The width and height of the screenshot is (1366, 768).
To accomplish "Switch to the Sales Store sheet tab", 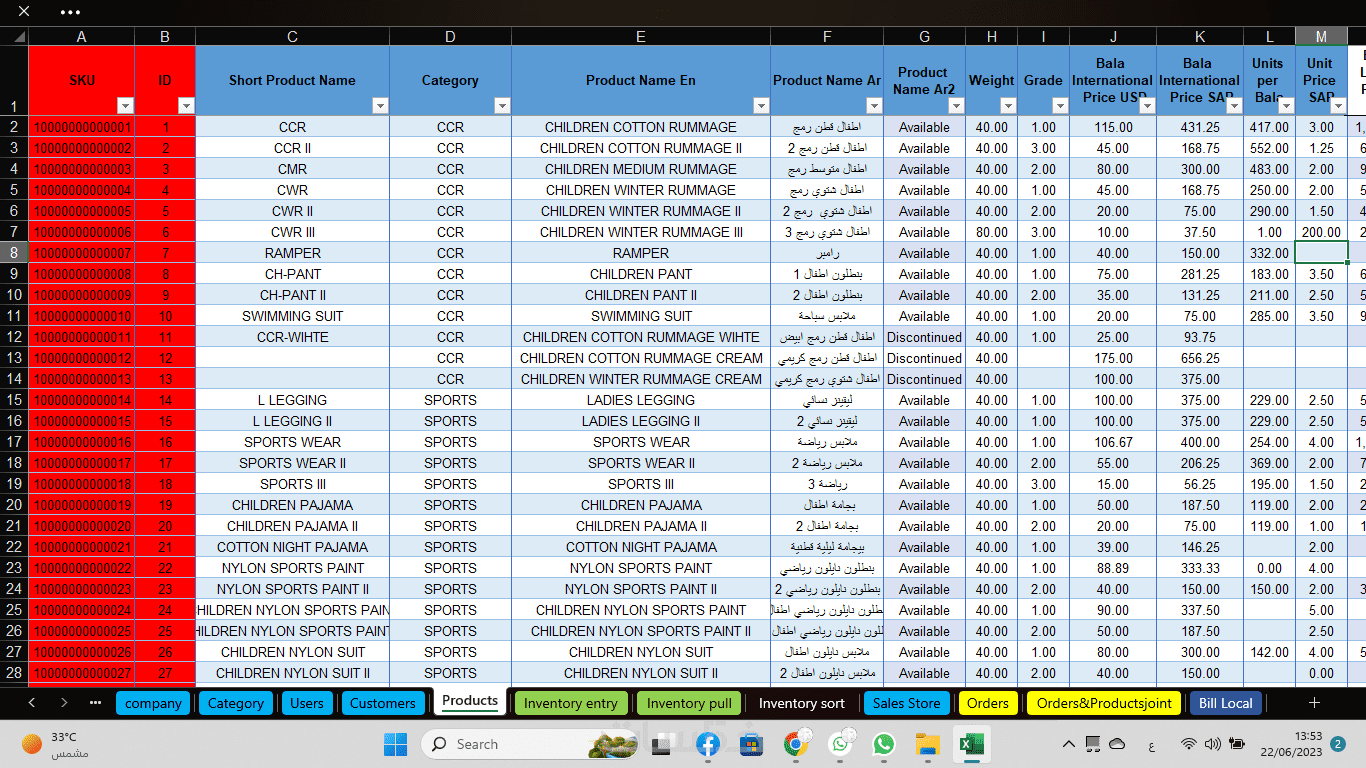I will pos(906,703).
